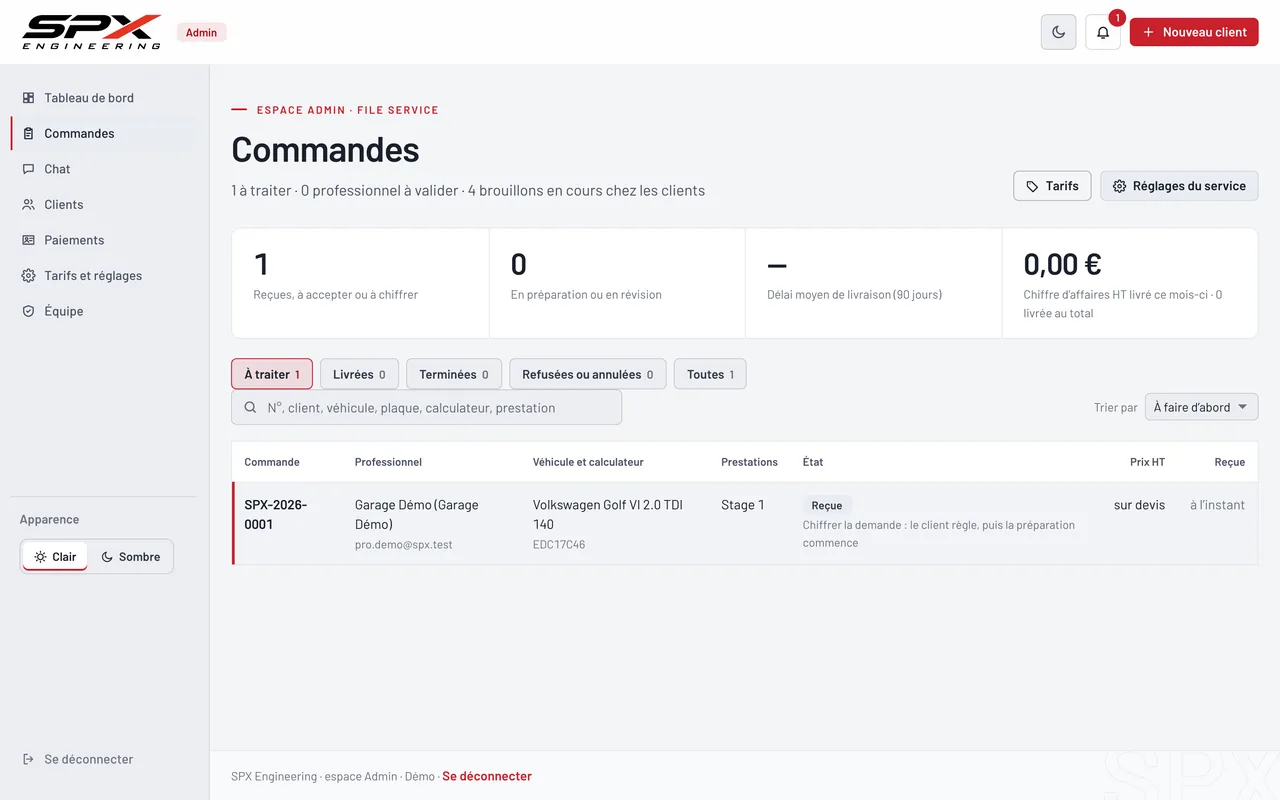Open the Chat section

[x=104, y=169]
